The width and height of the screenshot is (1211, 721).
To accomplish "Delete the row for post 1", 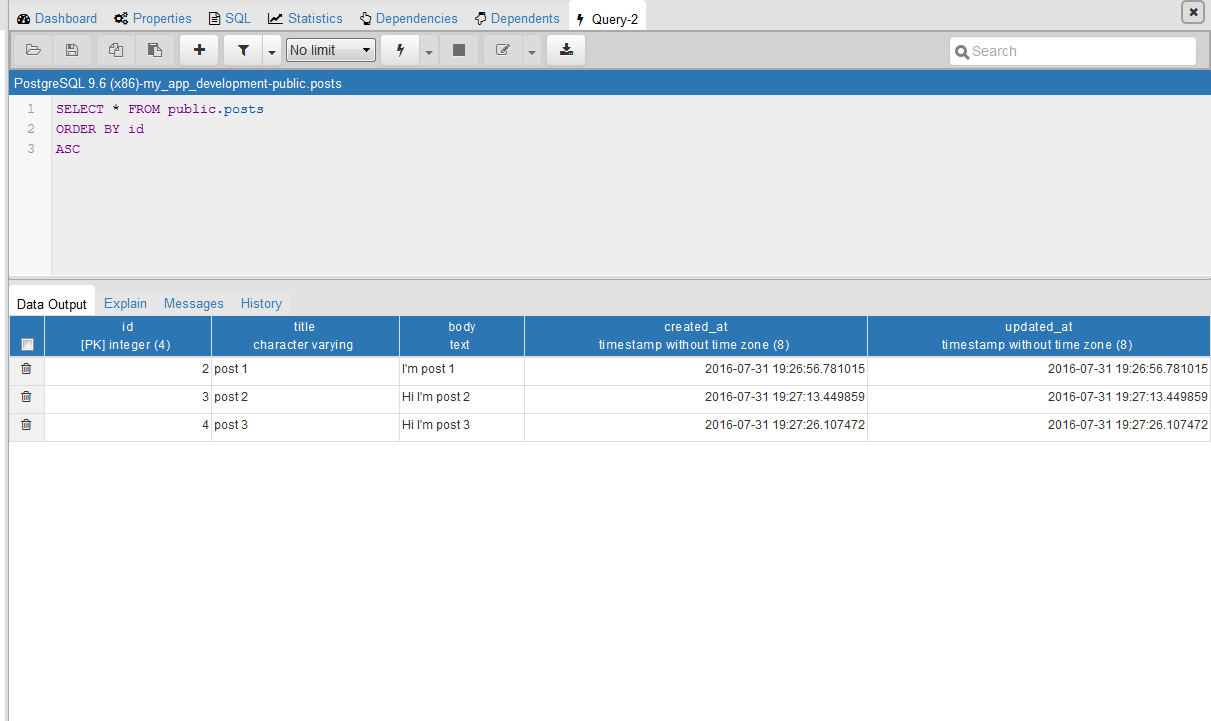I will [x=26, y=368].
